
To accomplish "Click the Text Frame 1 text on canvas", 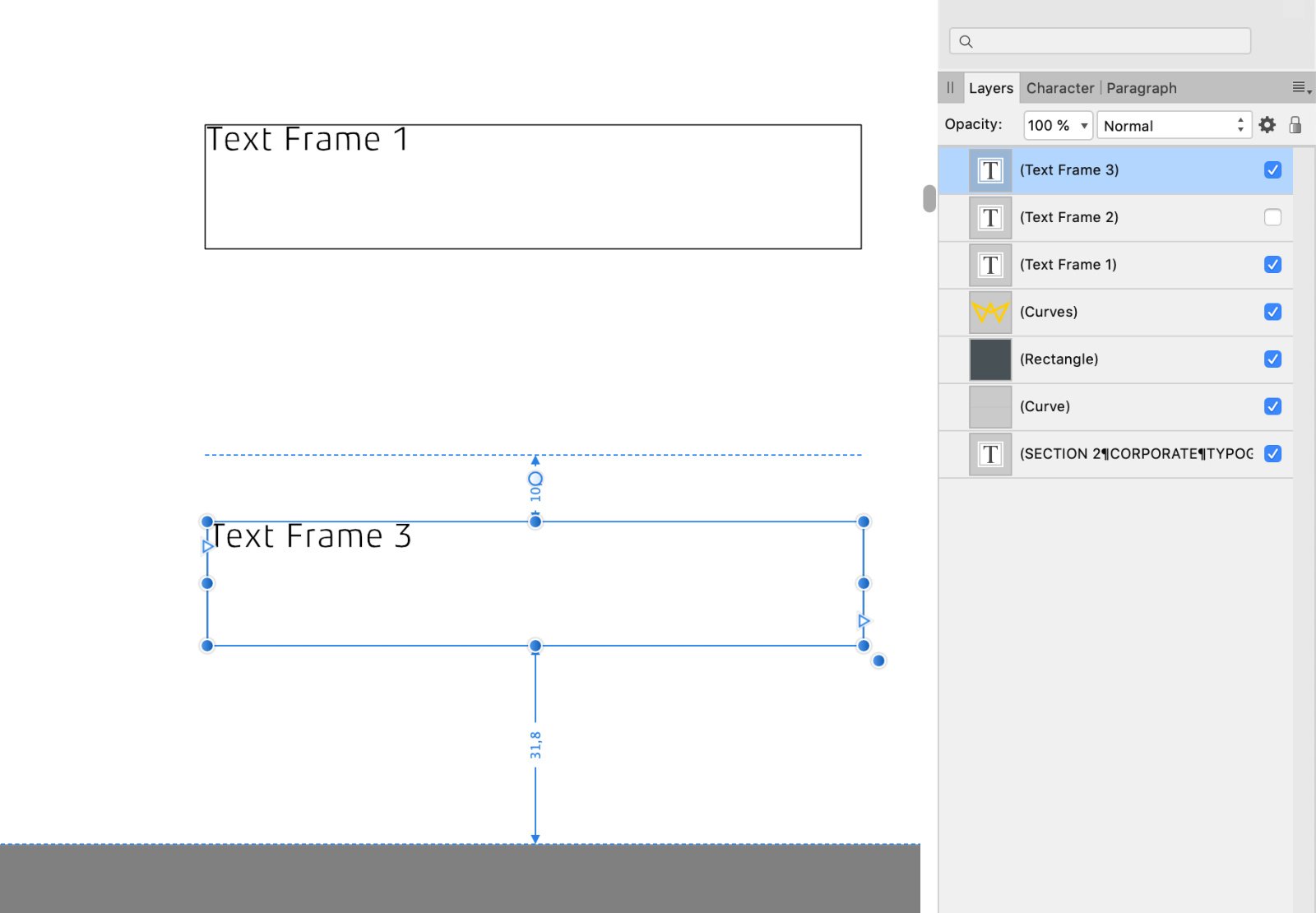I will pyautogui.click(x=308, y=139).
